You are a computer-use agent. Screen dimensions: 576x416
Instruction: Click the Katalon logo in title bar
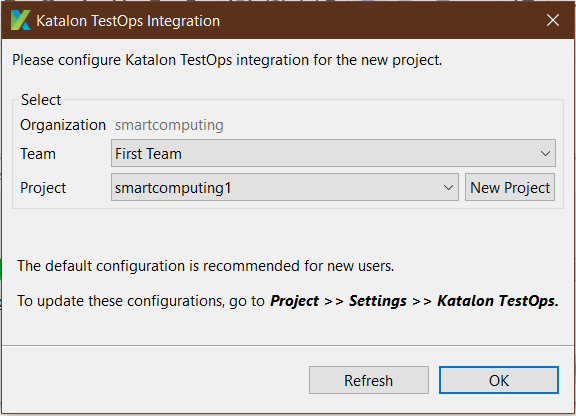[21, 20]
